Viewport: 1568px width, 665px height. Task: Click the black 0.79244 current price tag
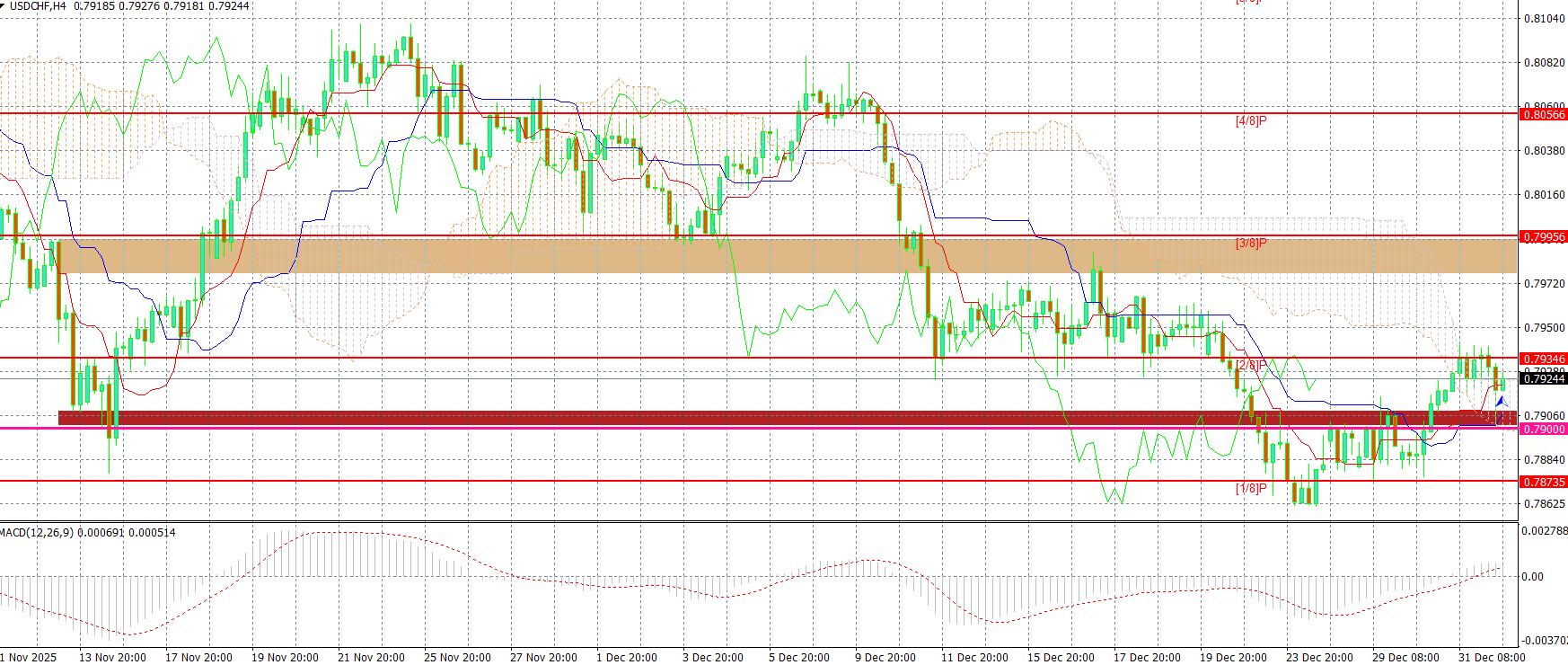tap(1544, 378)
